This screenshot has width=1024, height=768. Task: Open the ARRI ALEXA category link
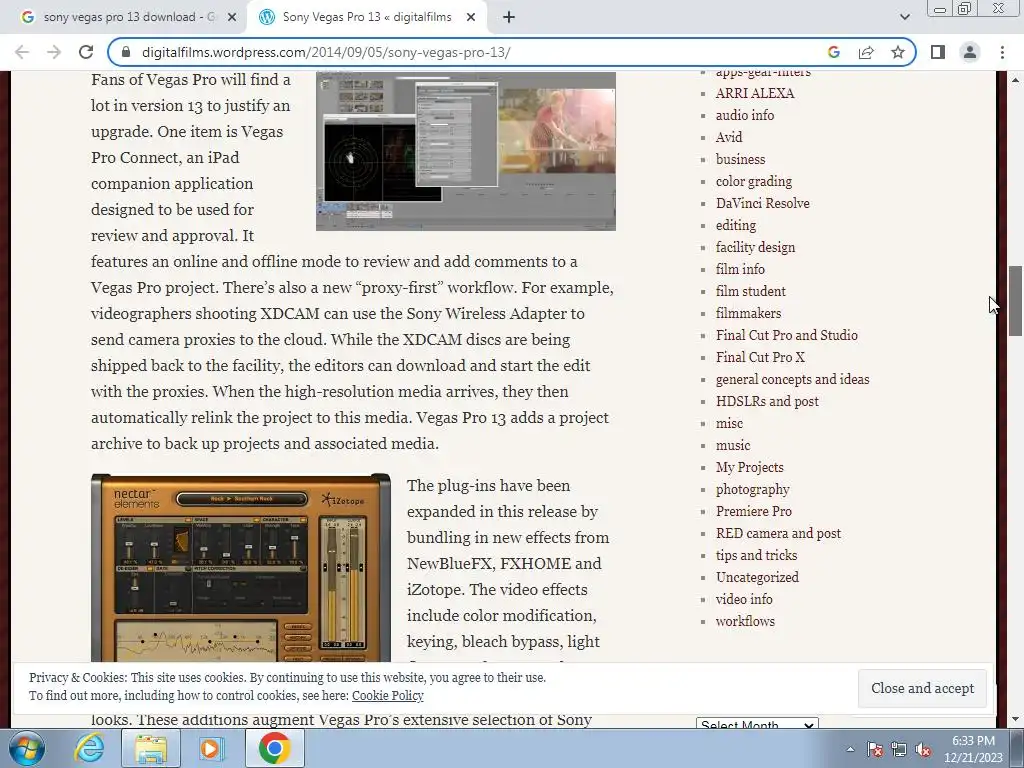pyautogui.click(x=755, y=93)
